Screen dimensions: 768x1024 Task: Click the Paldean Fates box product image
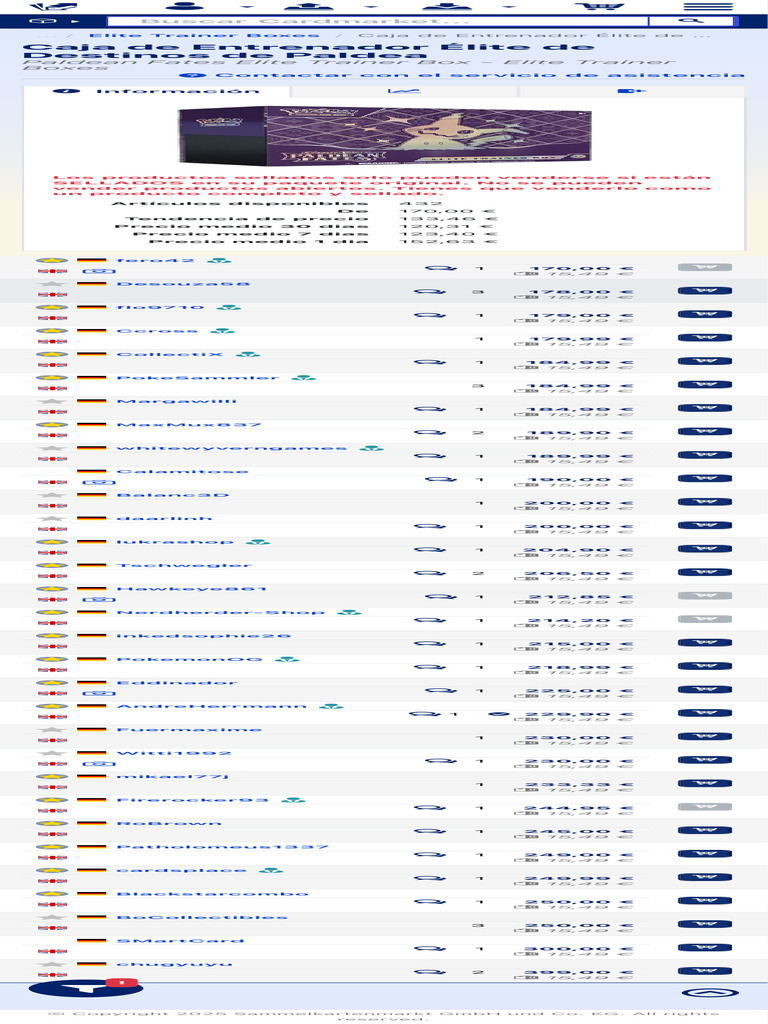pyautogui.click(x=385, y=136)
